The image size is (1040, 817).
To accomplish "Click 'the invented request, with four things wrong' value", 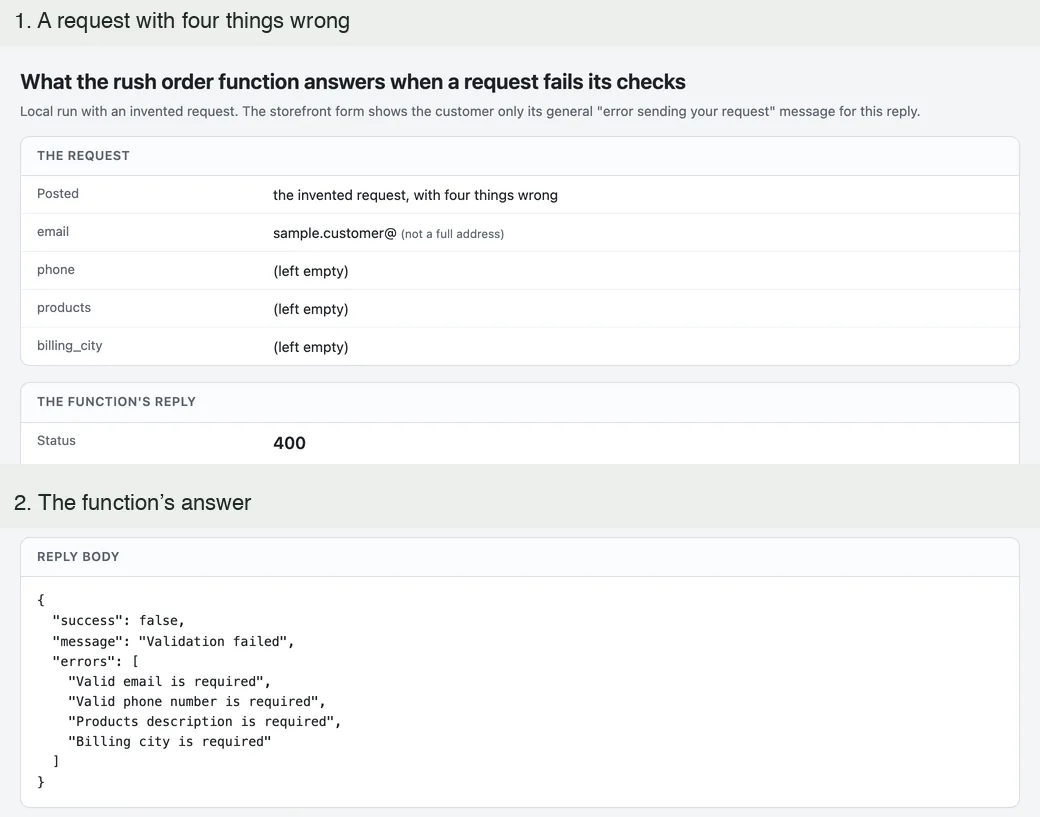I will (x=415, y=195).
